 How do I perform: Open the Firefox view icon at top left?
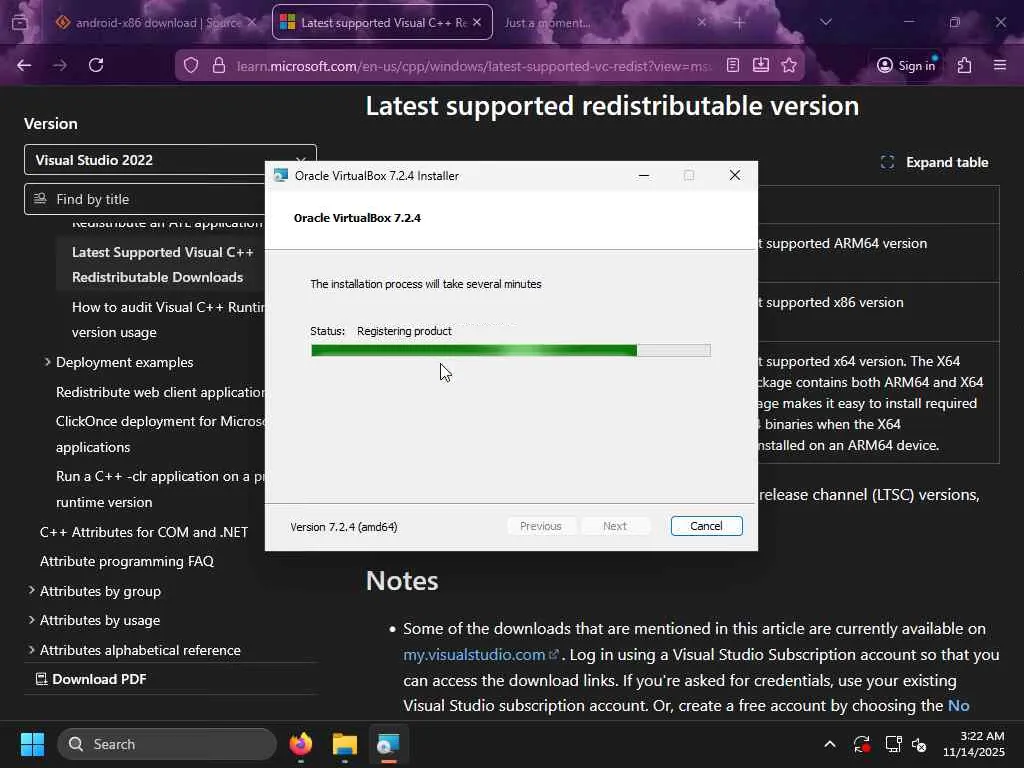[x=20, y=22]
